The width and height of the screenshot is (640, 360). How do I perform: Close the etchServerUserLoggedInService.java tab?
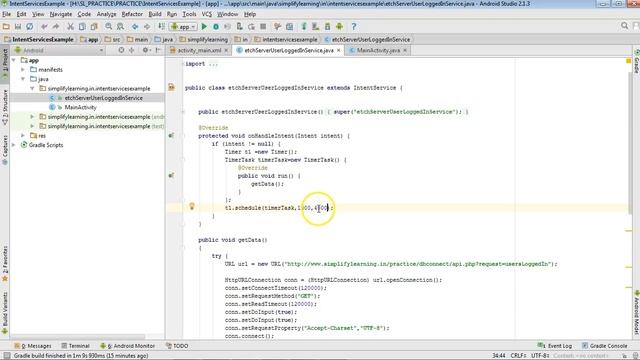(x=338, y=50)
